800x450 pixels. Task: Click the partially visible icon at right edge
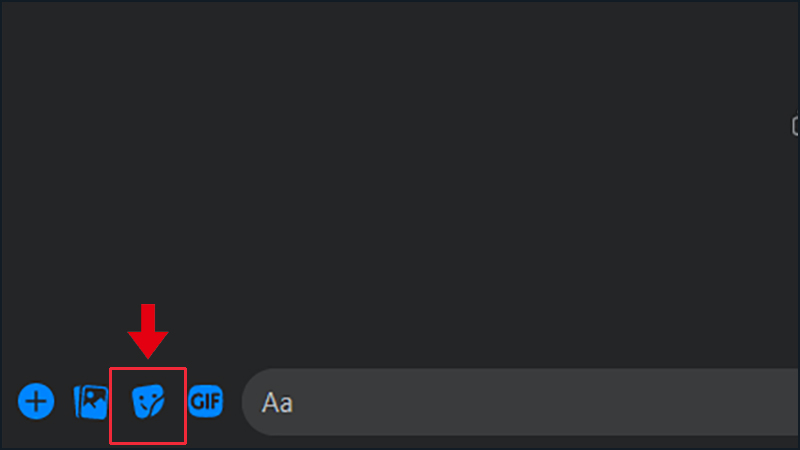pyautogui.click(x=795, y=126)
